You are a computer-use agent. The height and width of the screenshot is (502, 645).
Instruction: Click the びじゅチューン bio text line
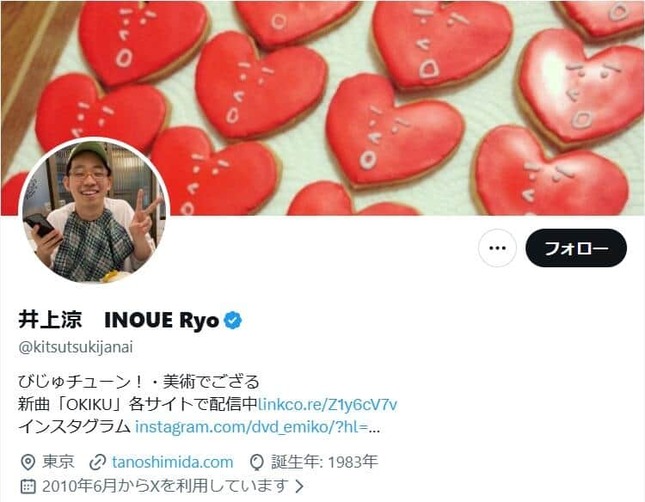(139, 382)
